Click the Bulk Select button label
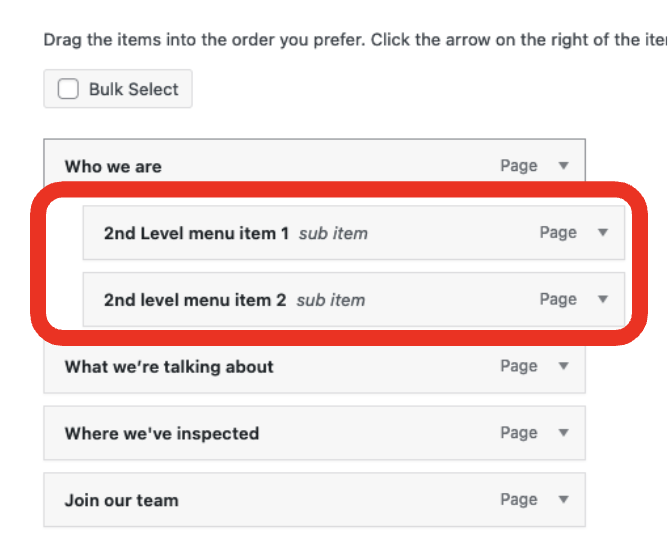 (x=133, y=89)
